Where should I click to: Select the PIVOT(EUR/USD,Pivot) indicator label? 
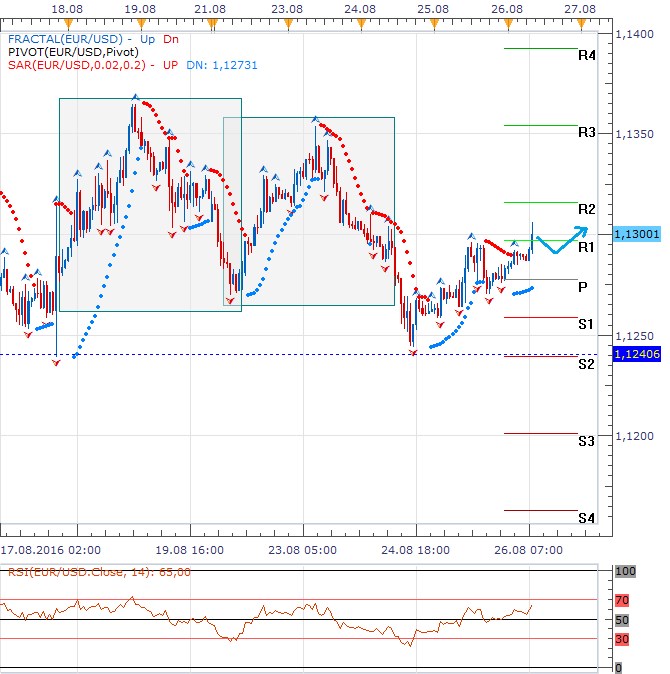point(77,52)
